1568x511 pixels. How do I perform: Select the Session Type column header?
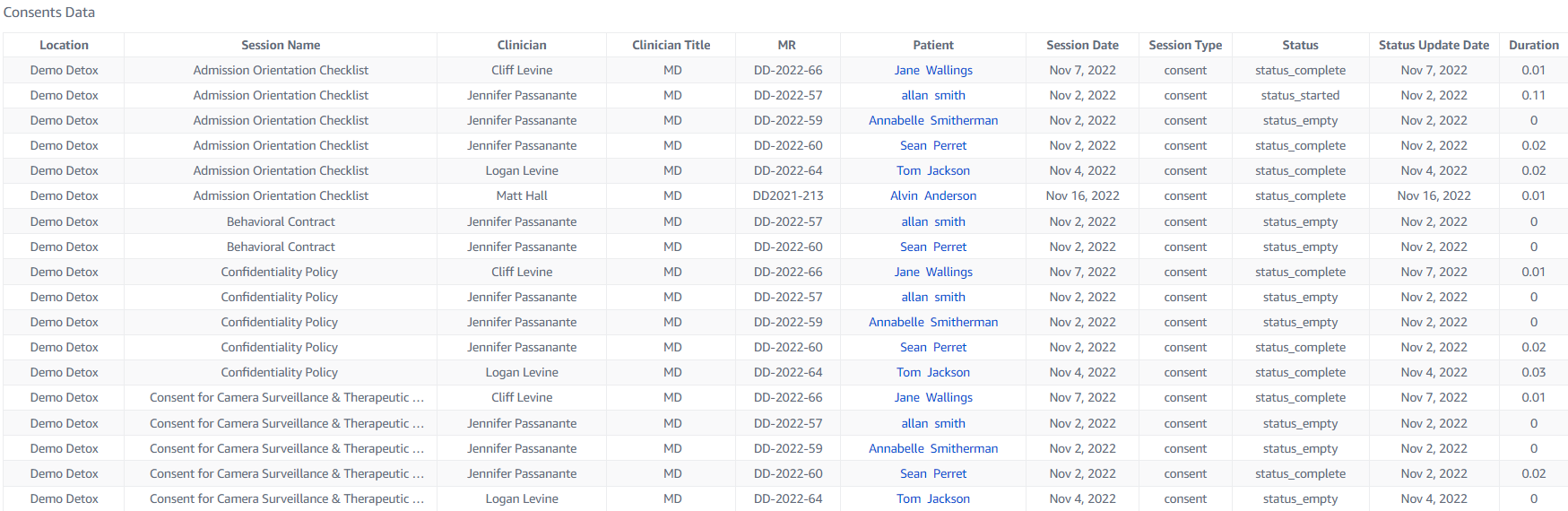tap(1185, 45)
